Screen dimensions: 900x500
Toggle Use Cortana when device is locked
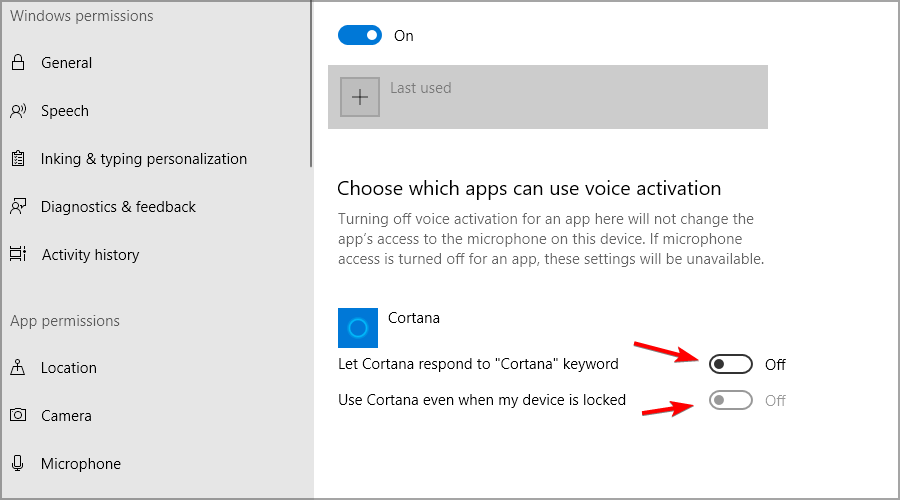click(x=730, y=401)
